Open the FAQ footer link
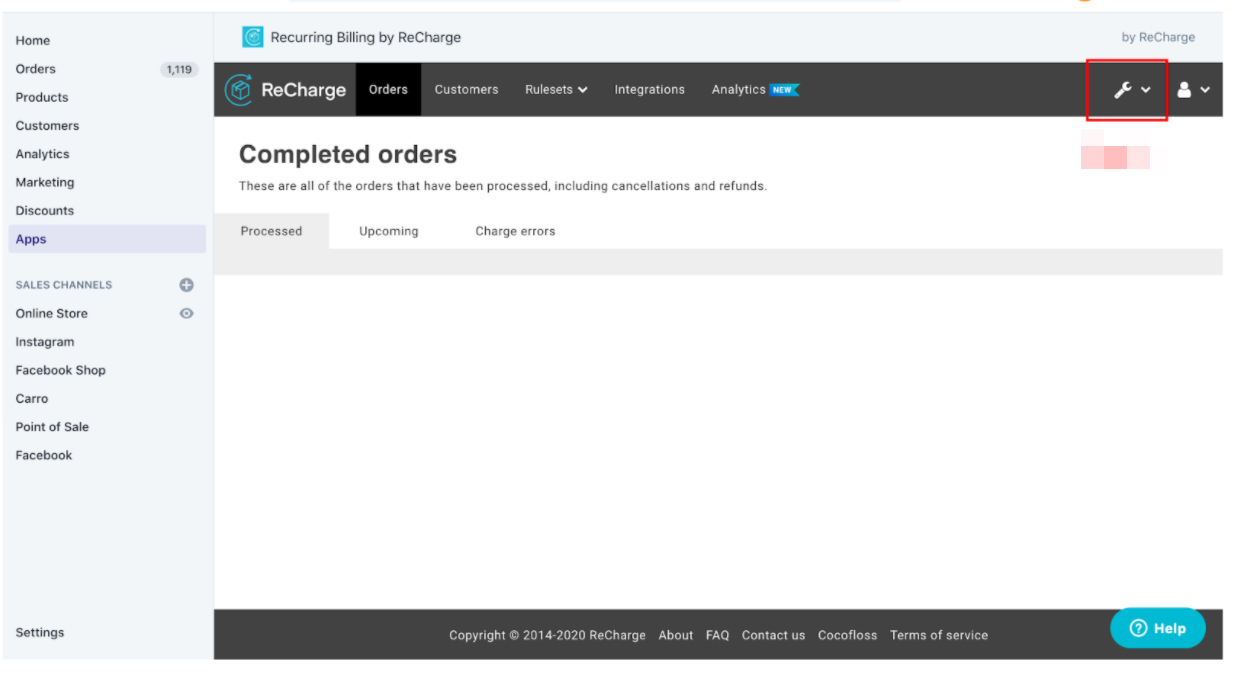Screen dimensions: 1243x677 point(717,635)
